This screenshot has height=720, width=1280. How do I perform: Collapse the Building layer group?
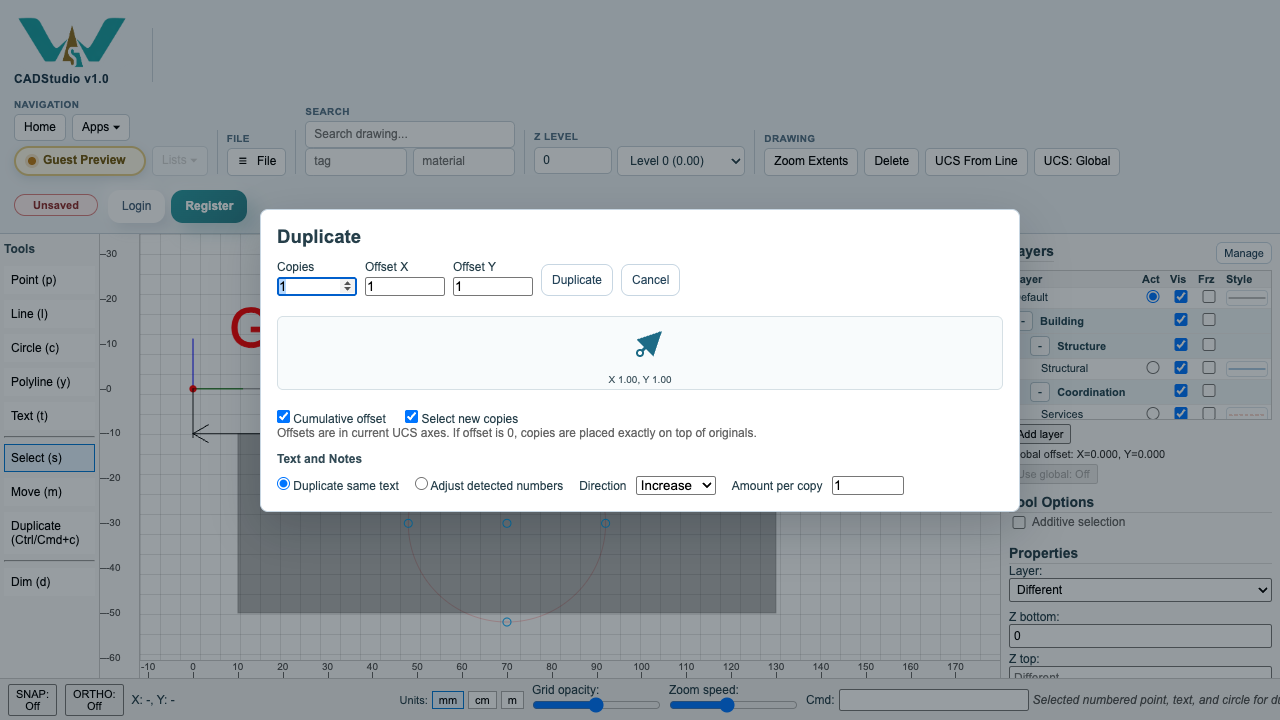[x=1026, y=321]
